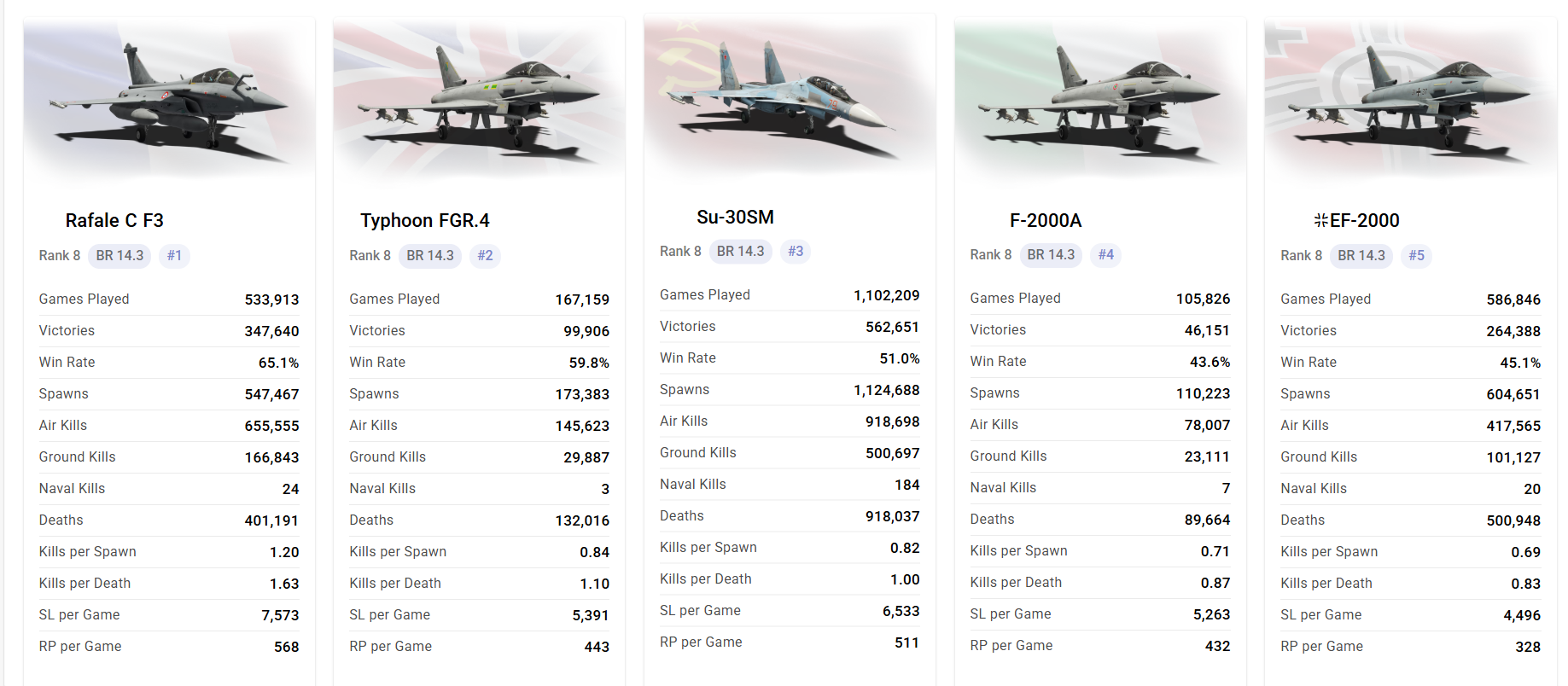
Task: Click the Rafale C F3 aircraft image
Action: click(x=169, y=98)
